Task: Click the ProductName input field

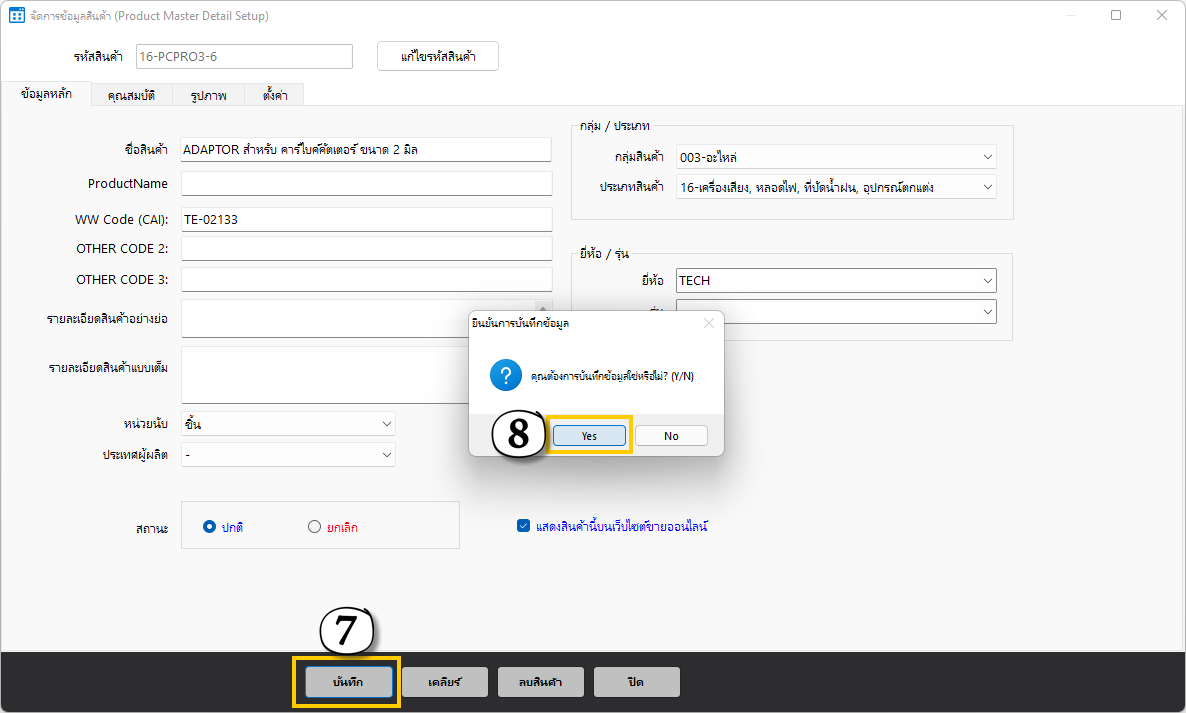Action: [366, 184]
